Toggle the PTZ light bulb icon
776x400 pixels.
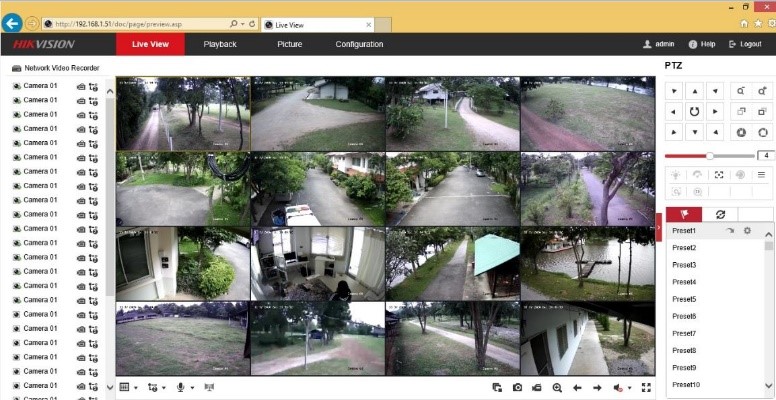[676, 174]
